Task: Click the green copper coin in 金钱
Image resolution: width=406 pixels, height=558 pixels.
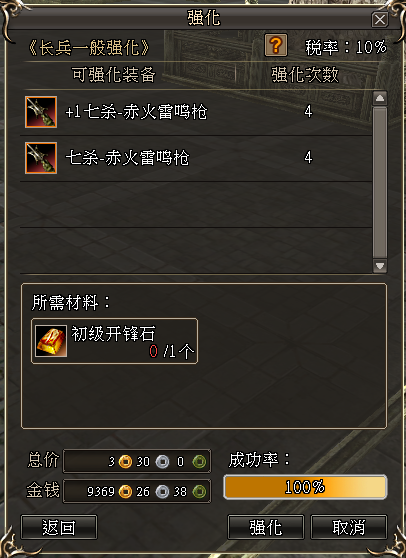Action: tap(199, 491)
